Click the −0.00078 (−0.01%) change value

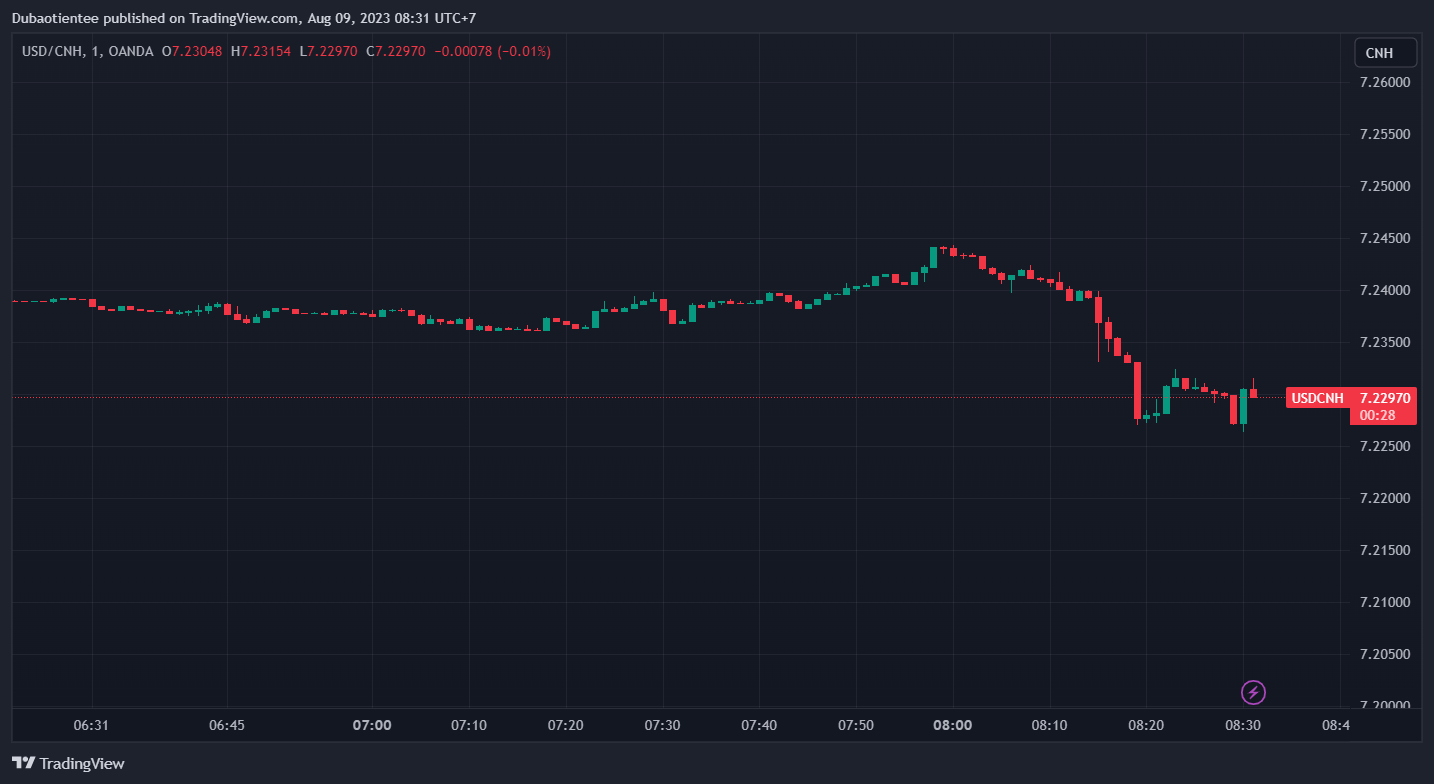click(x=492, y=51)
